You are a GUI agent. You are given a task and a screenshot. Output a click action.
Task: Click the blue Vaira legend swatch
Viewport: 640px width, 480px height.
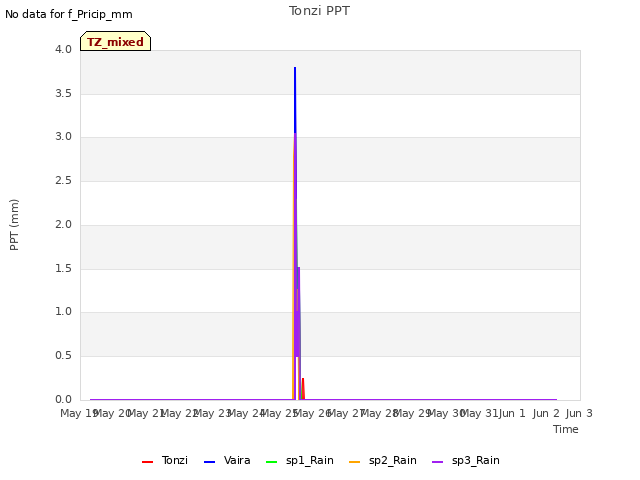209,462
